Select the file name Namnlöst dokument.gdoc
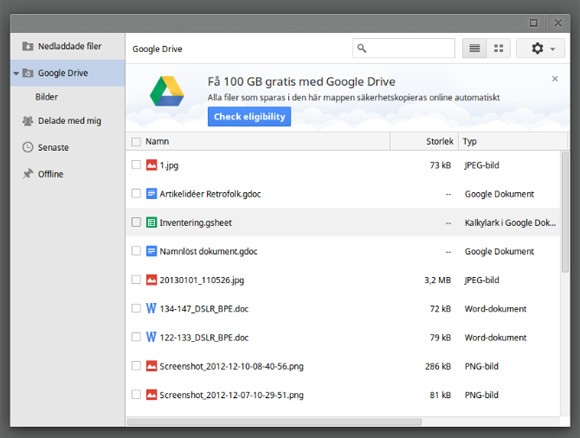580x438 pixels. (x=208, y=252)
